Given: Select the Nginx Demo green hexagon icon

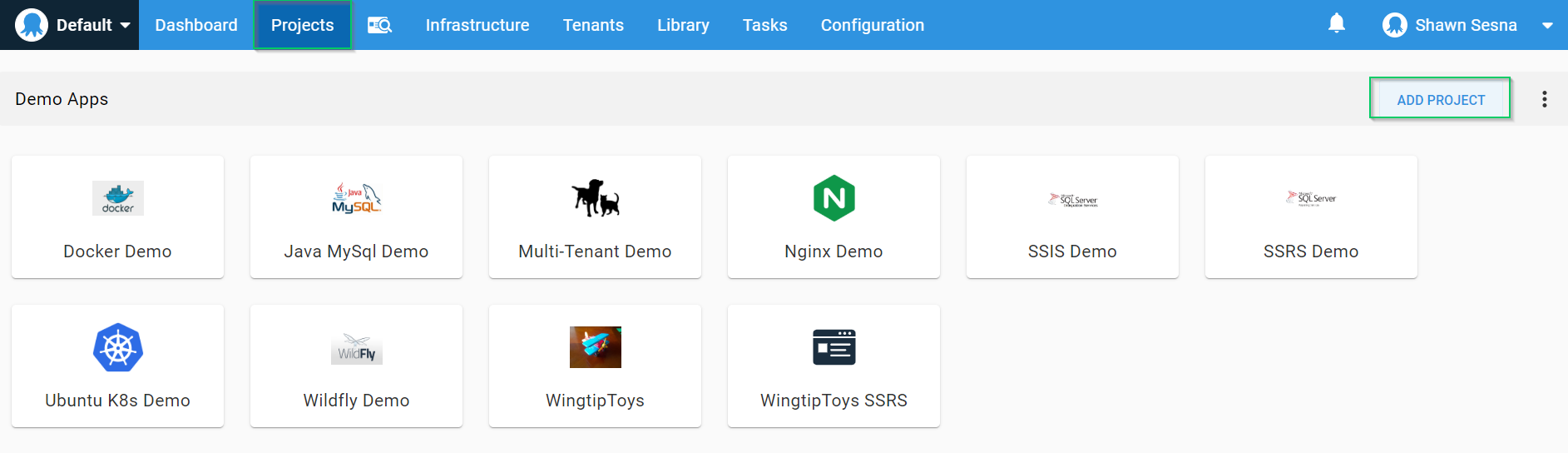Looking at the screenshot, I should pyautogui.click(x=833, y=198).
